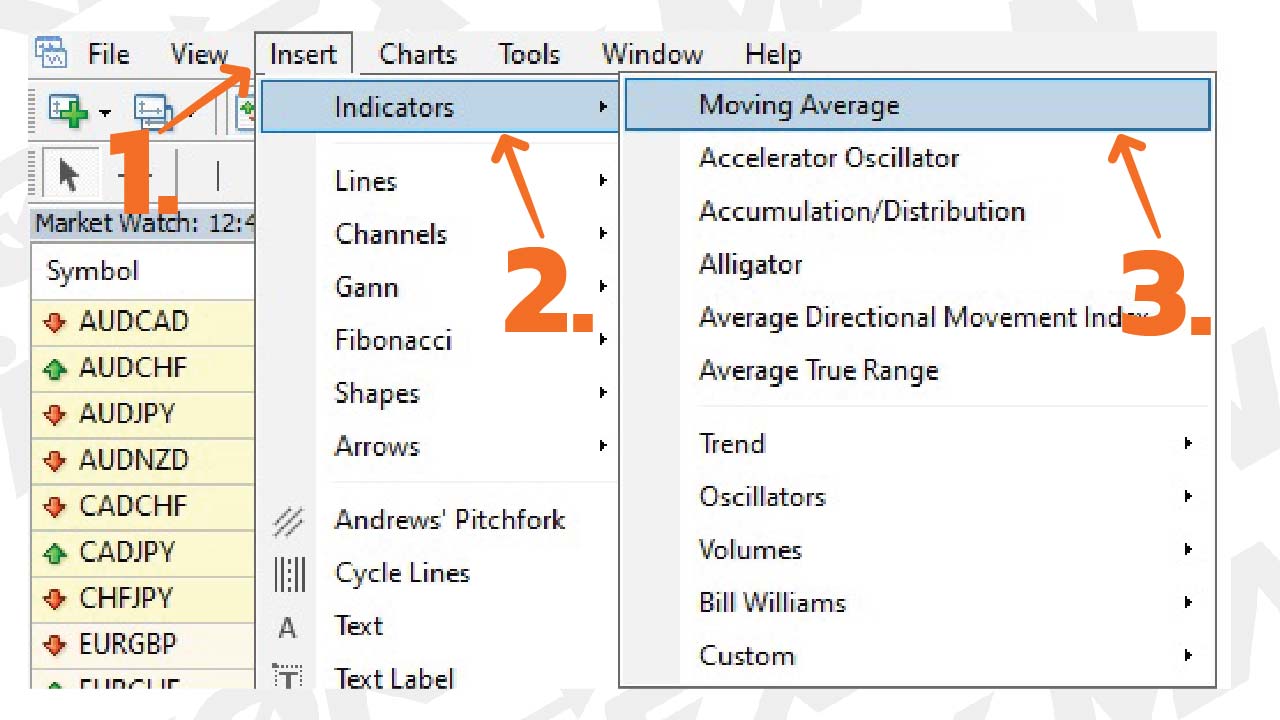Click the Text tool A icon
Screen dimensions: 1280x720
288,627
